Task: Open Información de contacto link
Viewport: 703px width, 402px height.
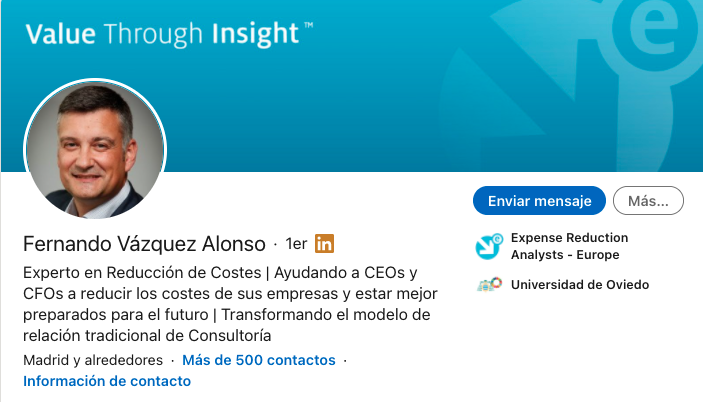Action: click(x=107, y=381)
